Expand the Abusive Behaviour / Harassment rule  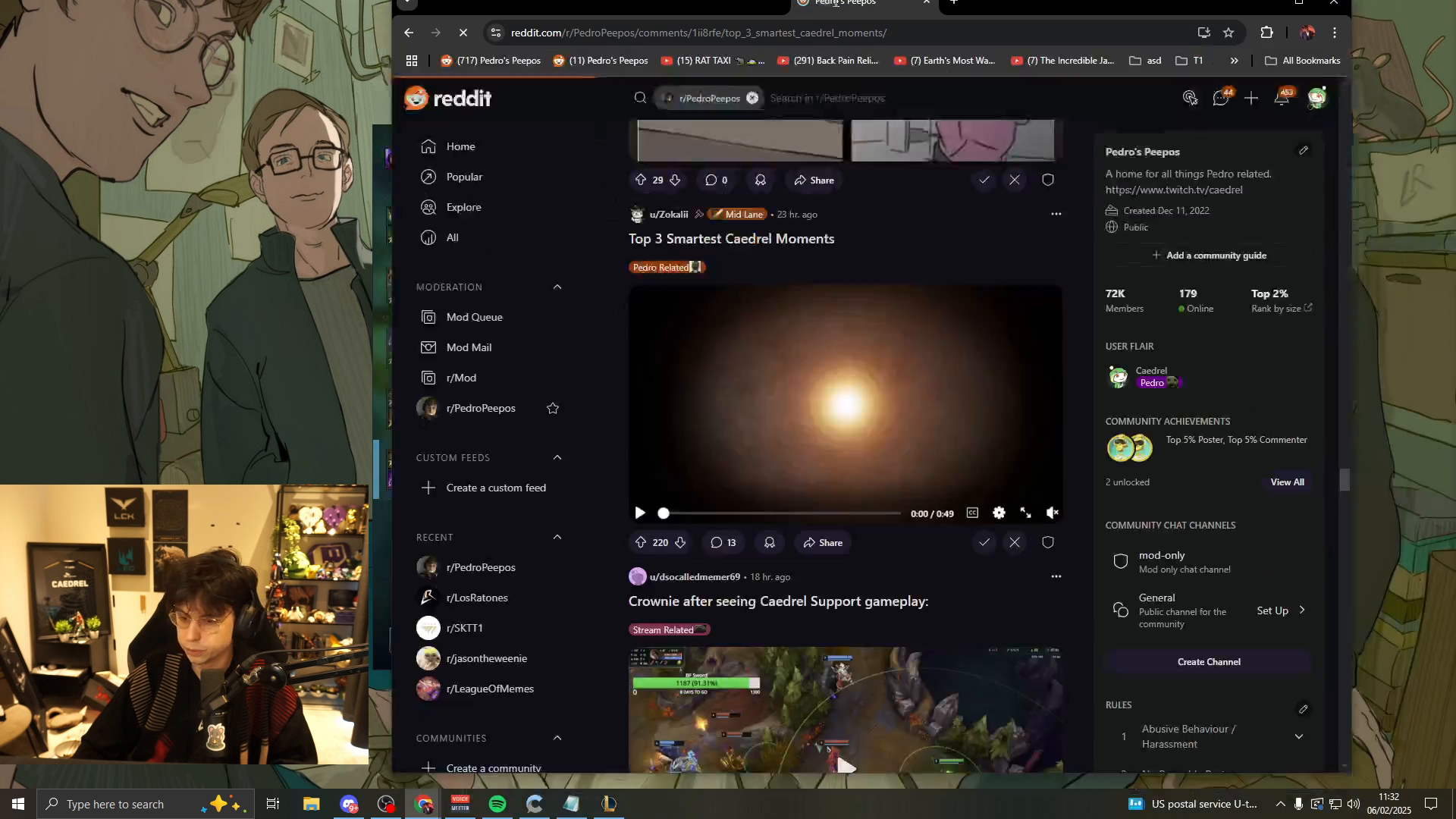pyautogui.click(x=1299, y=736)
